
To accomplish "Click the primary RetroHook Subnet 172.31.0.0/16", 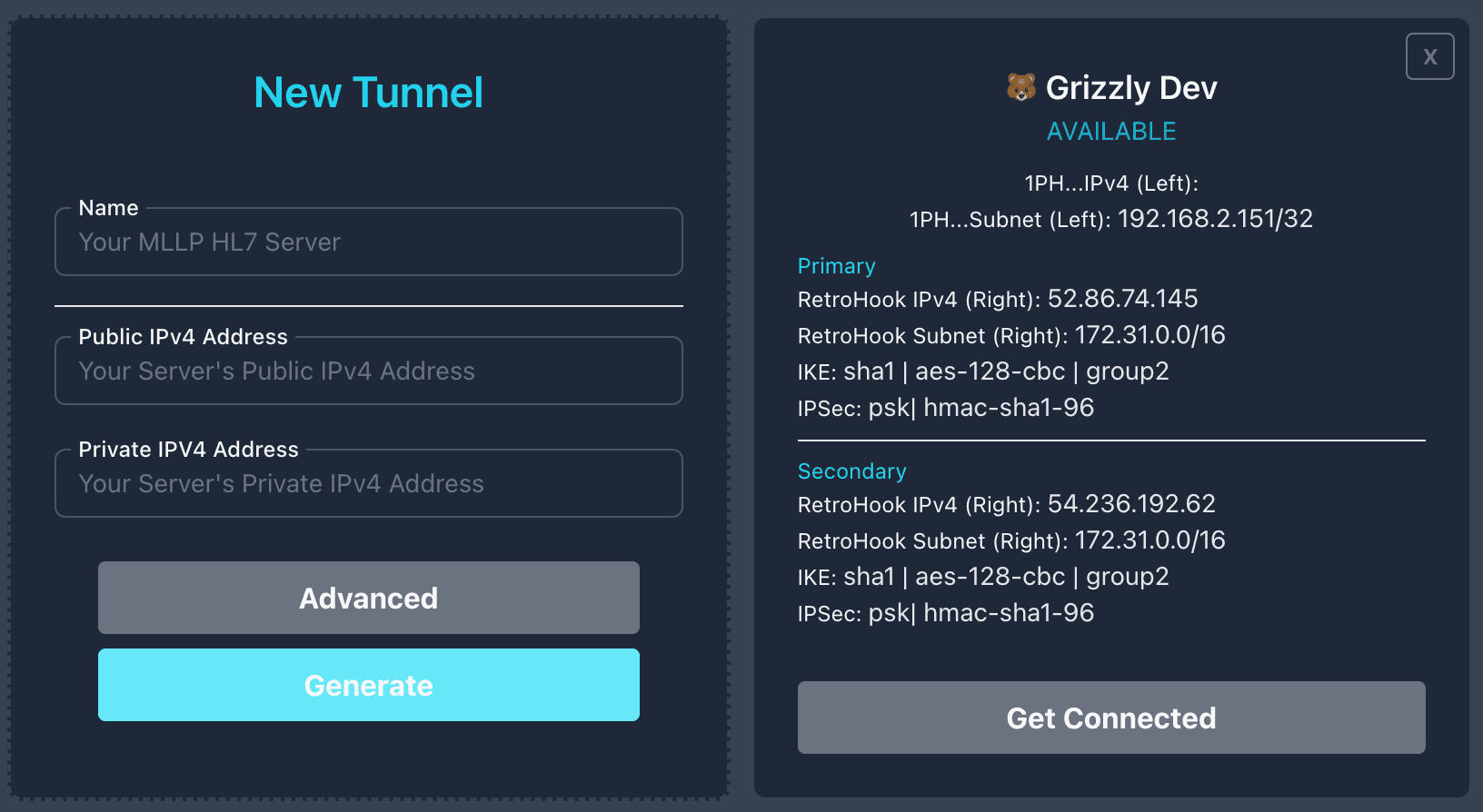I will [1150, 335].
